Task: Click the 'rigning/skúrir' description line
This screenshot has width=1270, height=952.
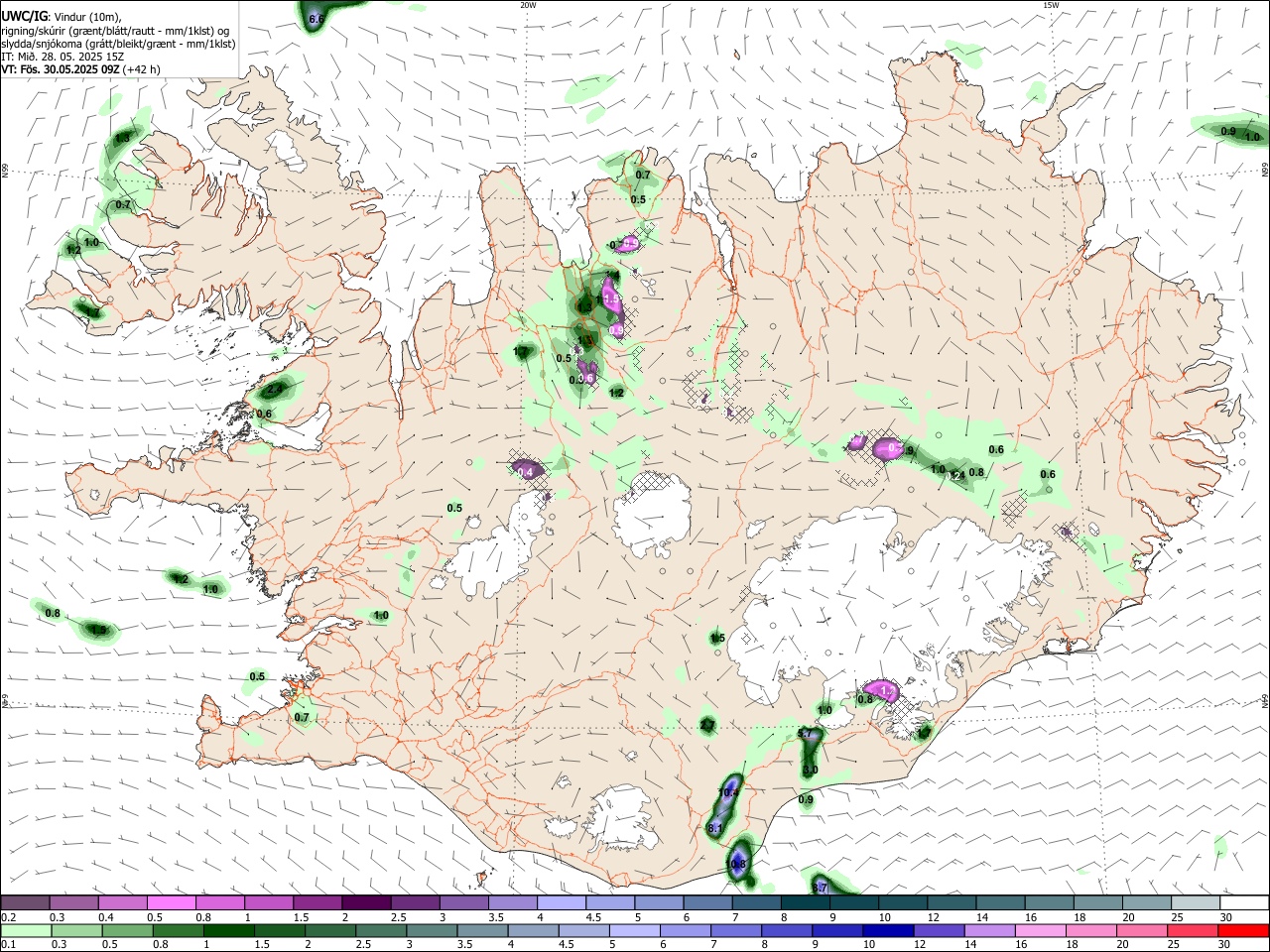Action: pyautogui.click(x=115, y=31)
